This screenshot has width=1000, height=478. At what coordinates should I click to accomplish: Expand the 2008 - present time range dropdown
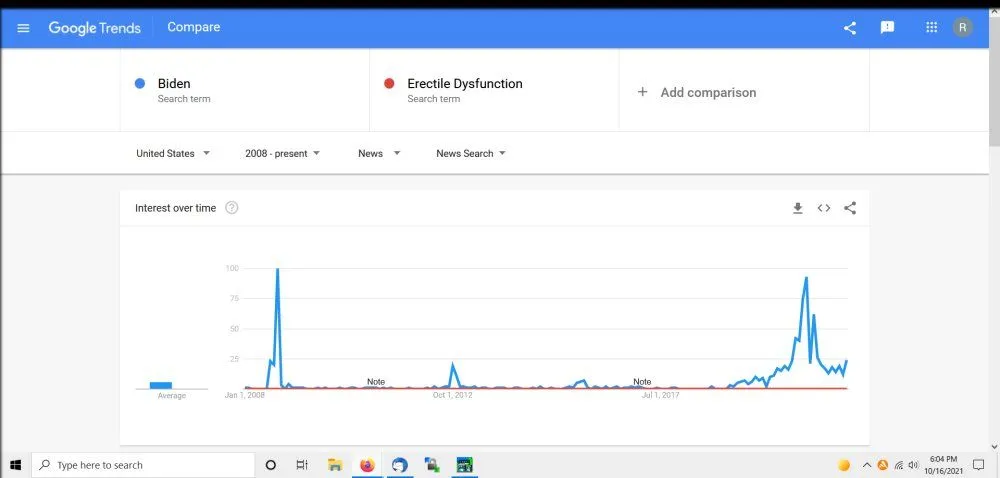click(x=282, y=153)
